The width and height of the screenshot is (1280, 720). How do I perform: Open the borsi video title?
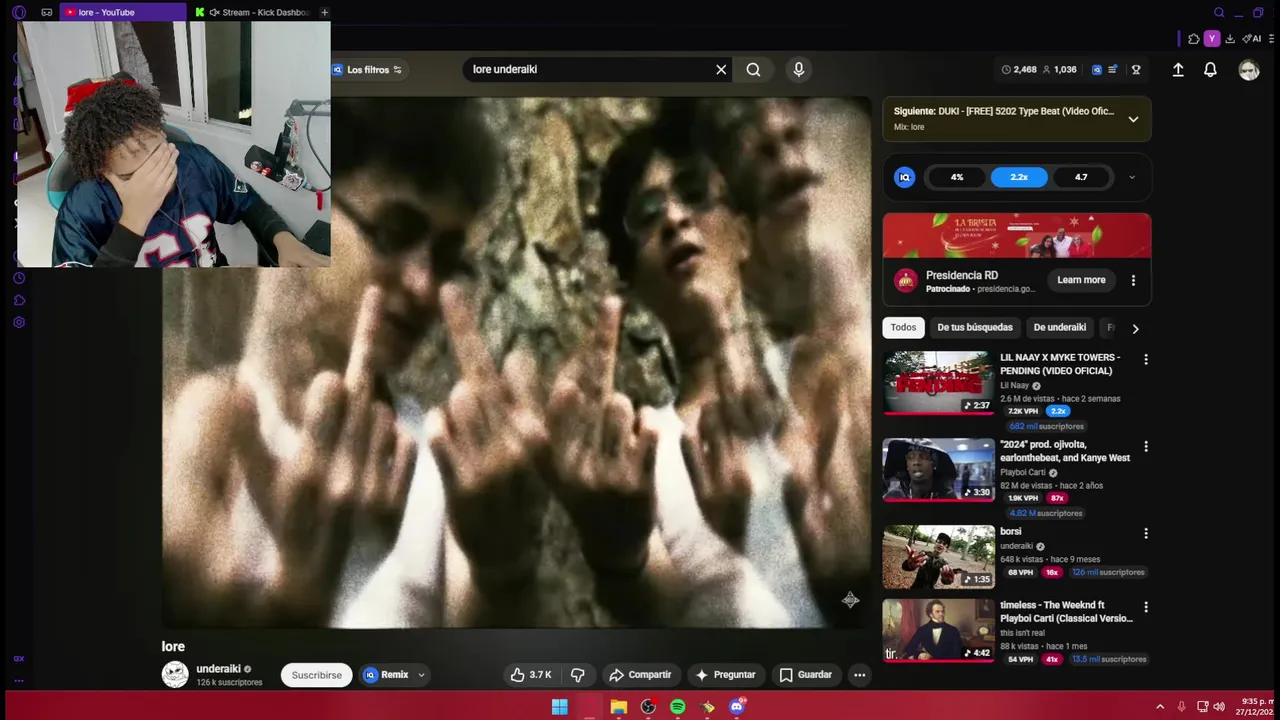point(1010,531)
